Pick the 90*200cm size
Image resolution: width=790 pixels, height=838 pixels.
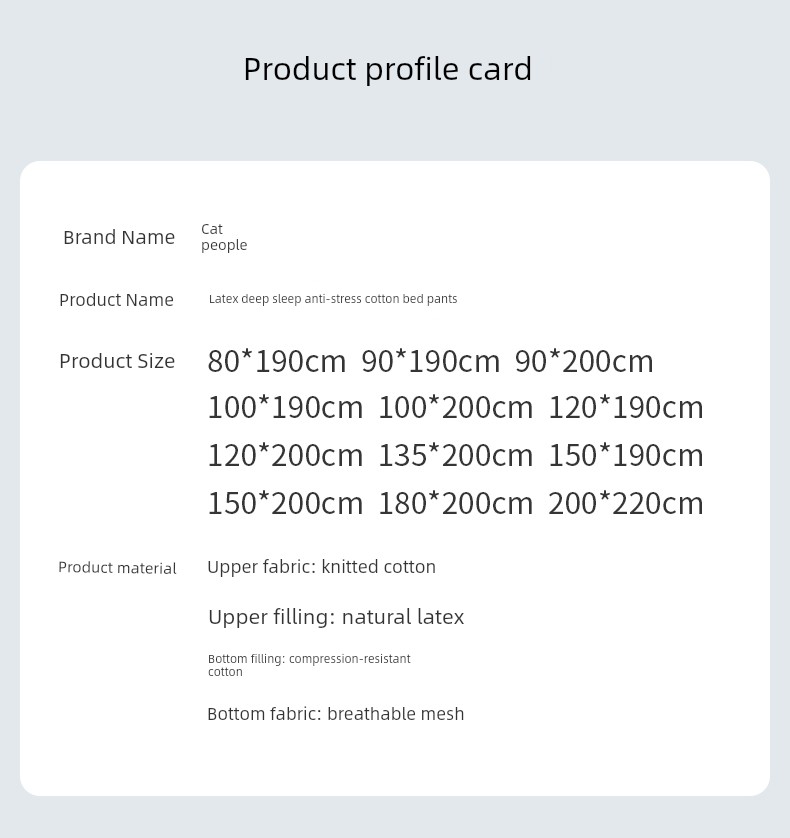584,361
